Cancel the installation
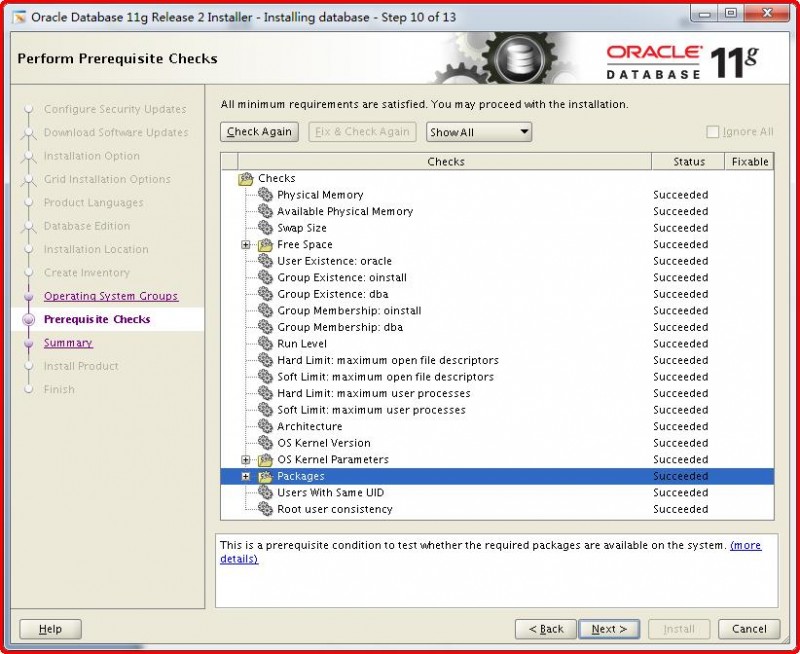Viewport: 800px width, 654px height. (x=748, y=629)
